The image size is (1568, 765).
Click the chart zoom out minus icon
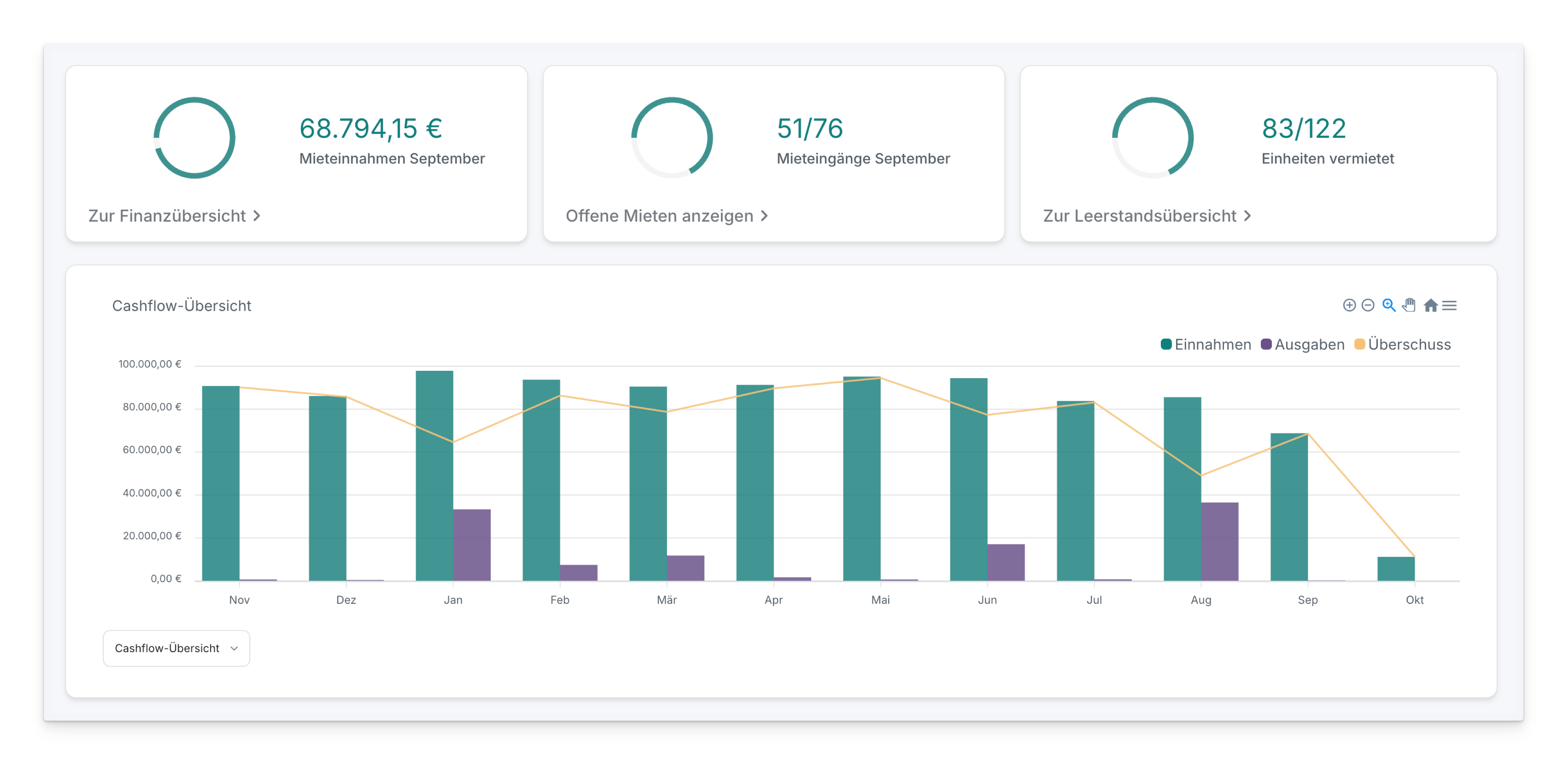pyautogui.click(x=1368, y=306)
